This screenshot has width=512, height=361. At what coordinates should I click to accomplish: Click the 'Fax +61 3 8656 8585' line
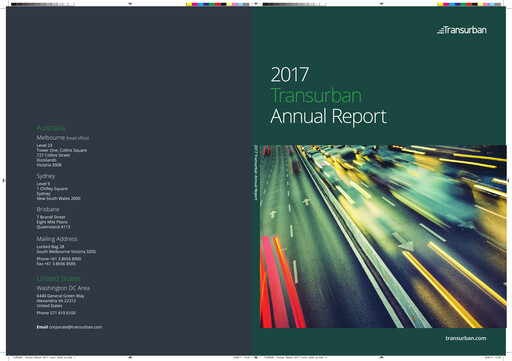(x=56, y=264)
